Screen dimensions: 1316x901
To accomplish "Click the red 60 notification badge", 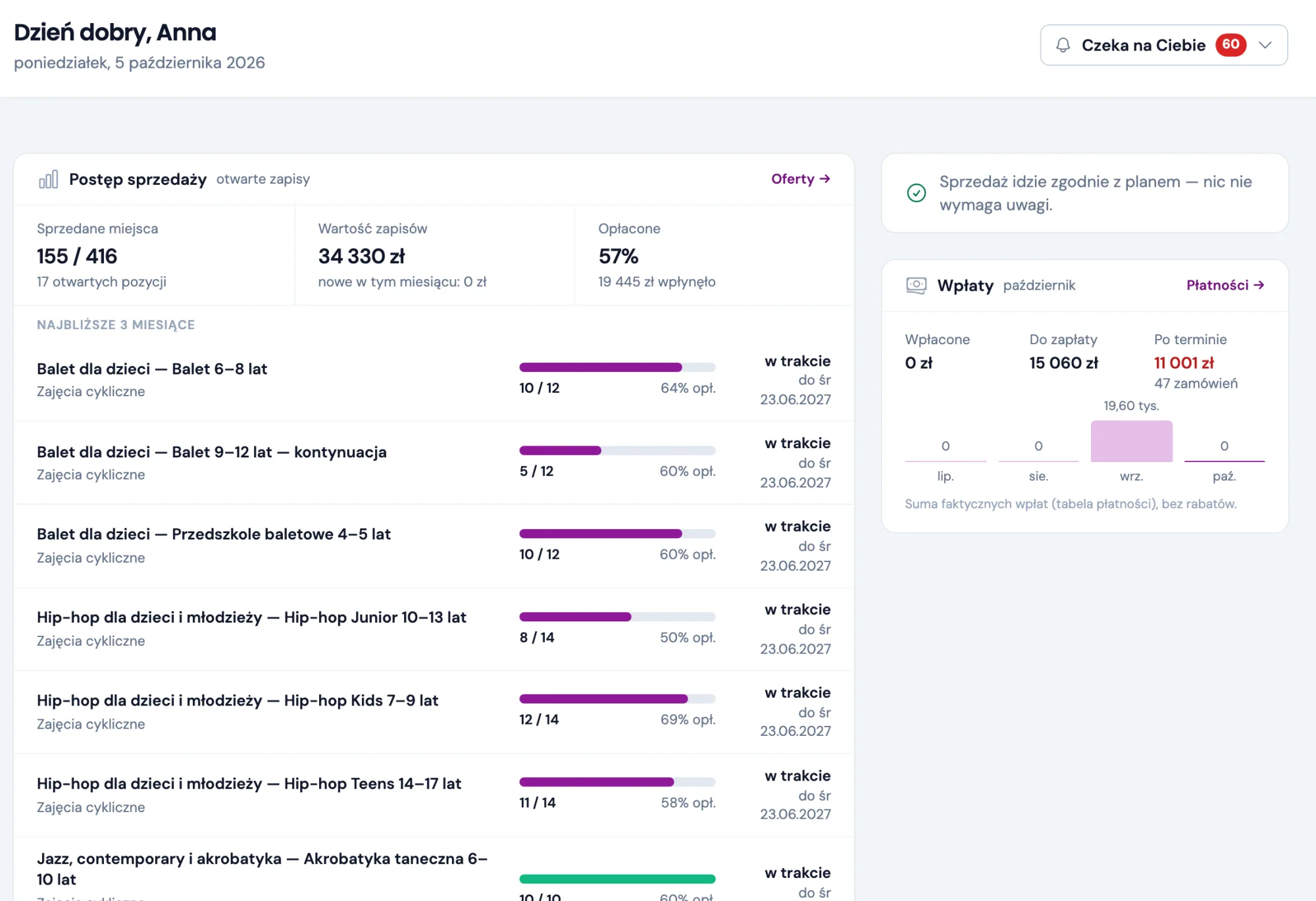I will click(1230, 45).
